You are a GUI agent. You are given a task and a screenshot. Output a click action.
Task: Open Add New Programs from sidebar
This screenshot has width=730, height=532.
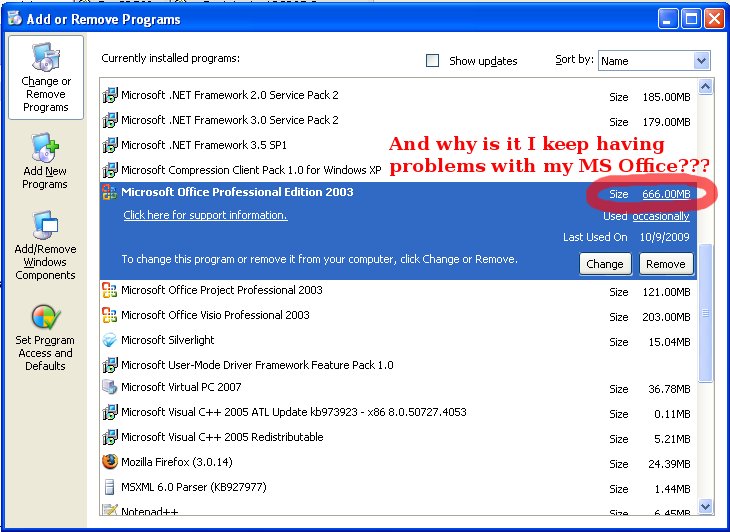pyautogui.click(x=45, y=148)
